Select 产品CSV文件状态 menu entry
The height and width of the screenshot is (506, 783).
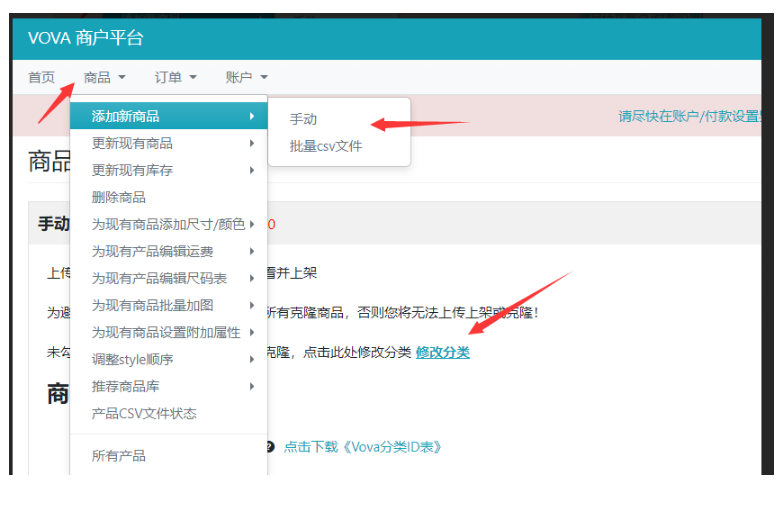click(x=169, y=413)
